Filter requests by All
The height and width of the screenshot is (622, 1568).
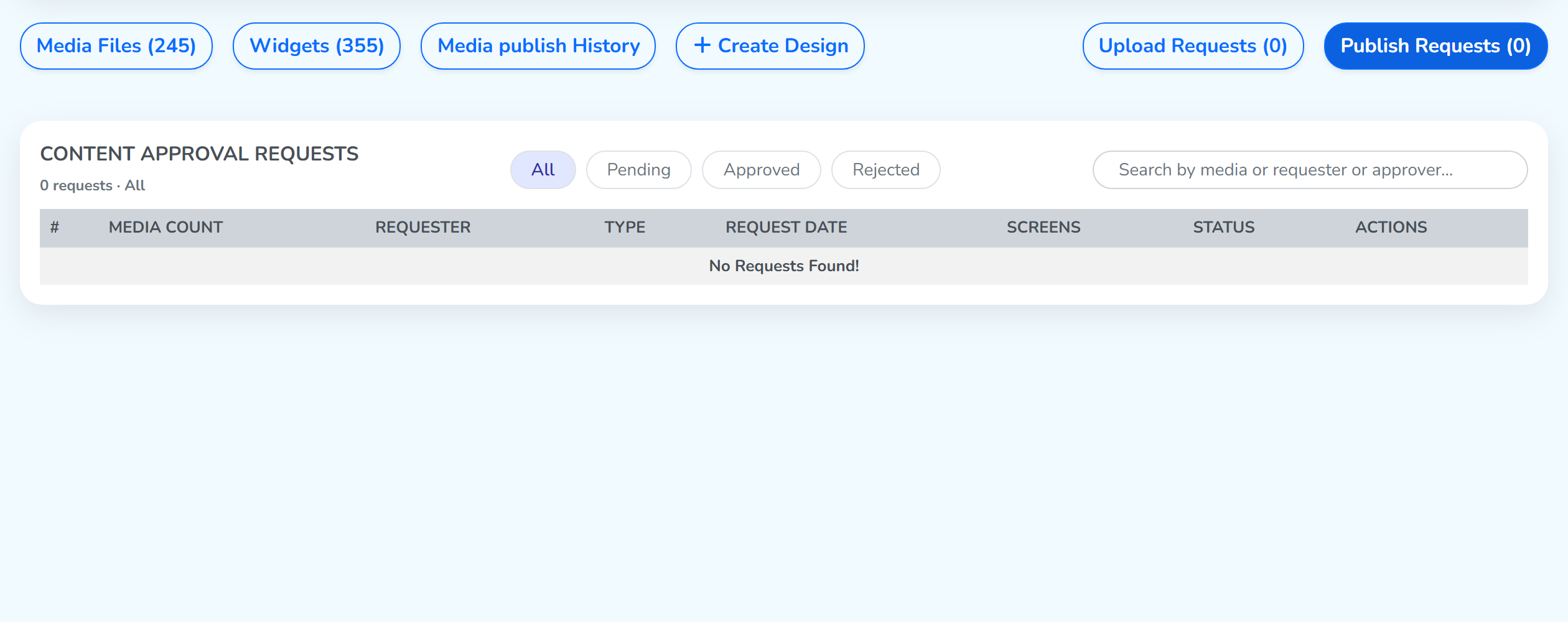tap(543, 170)
